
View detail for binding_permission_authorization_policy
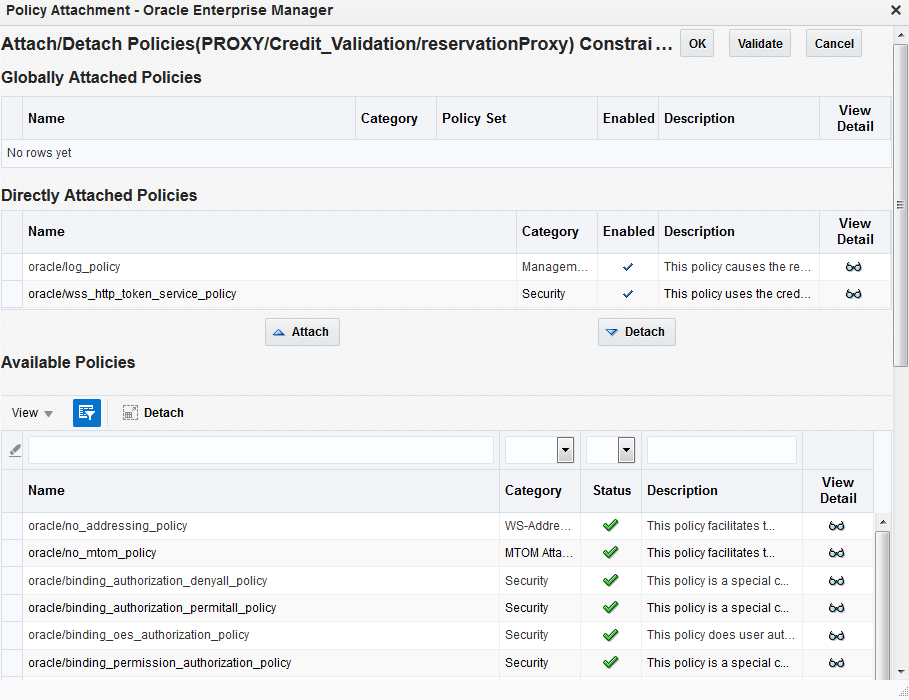point(837,662)
